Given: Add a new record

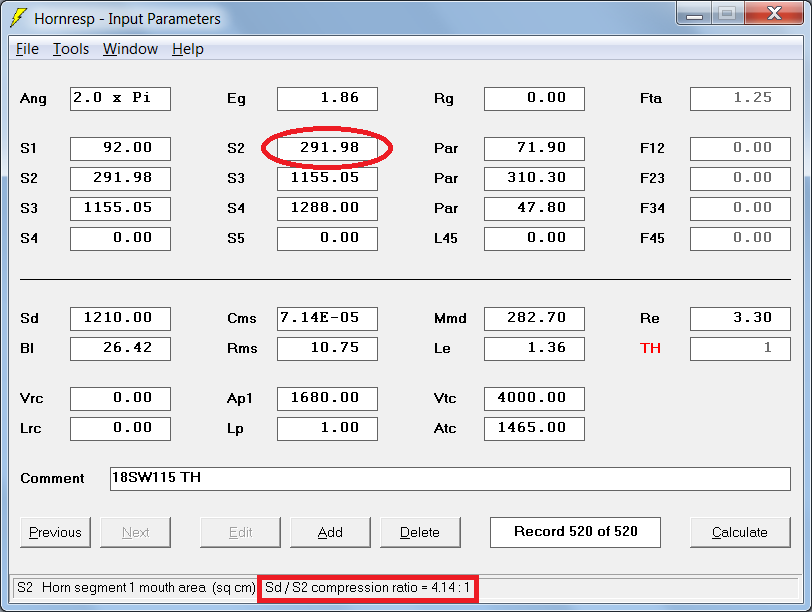Looking at the screenshot, I should click(x=330, y=532).
